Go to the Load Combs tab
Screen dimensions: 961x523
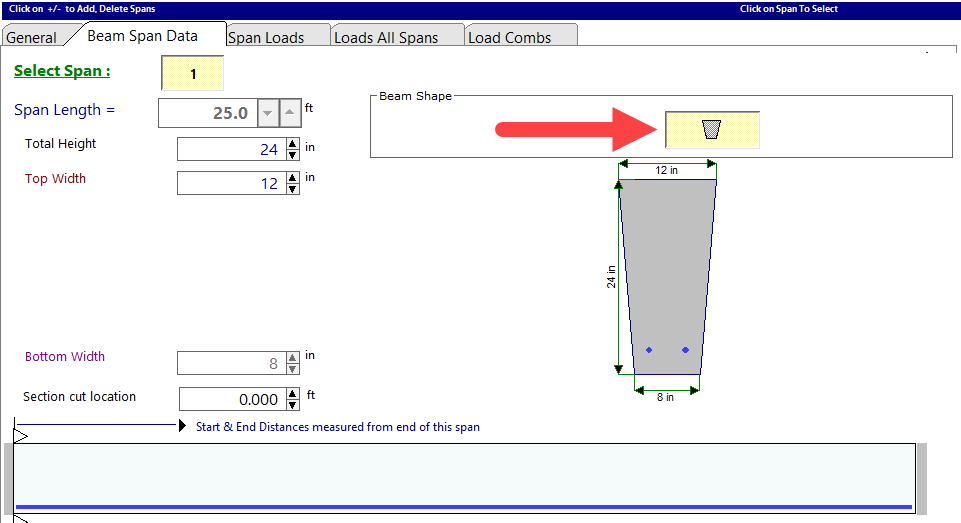pyautogui.click(x=510, y=37)
